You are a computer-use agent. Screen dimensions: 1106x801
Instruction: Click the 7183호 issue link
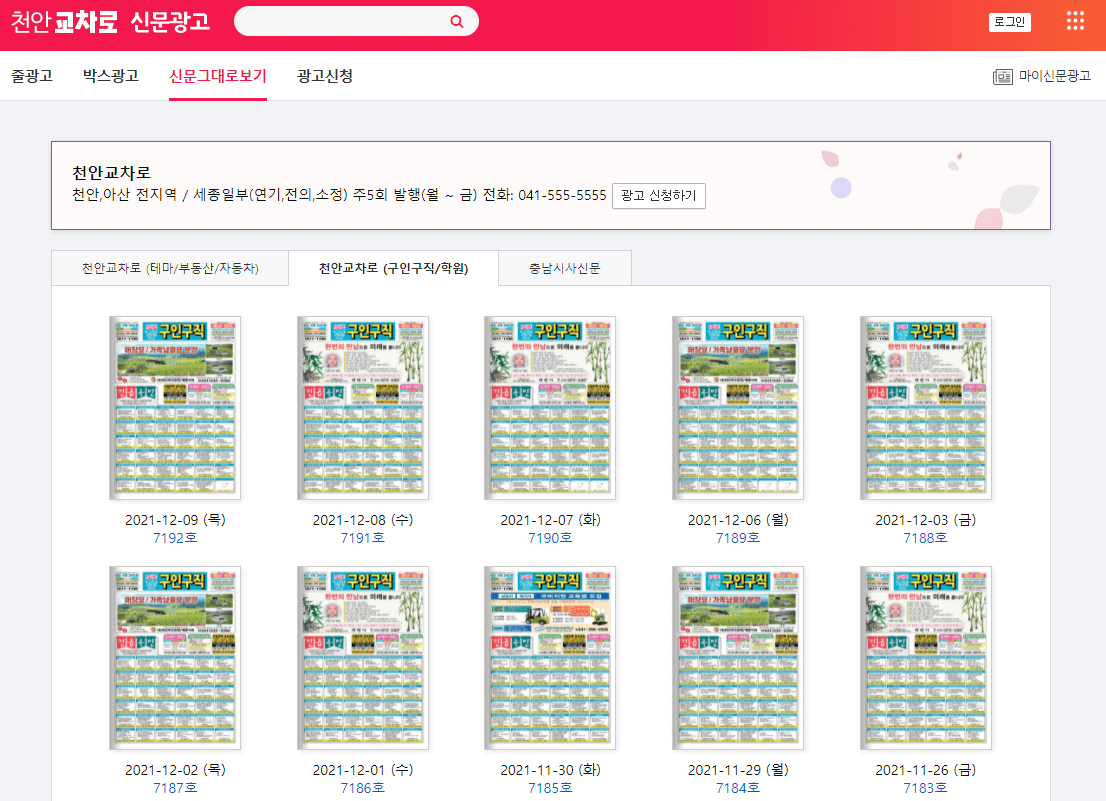(x=925, y=788)
